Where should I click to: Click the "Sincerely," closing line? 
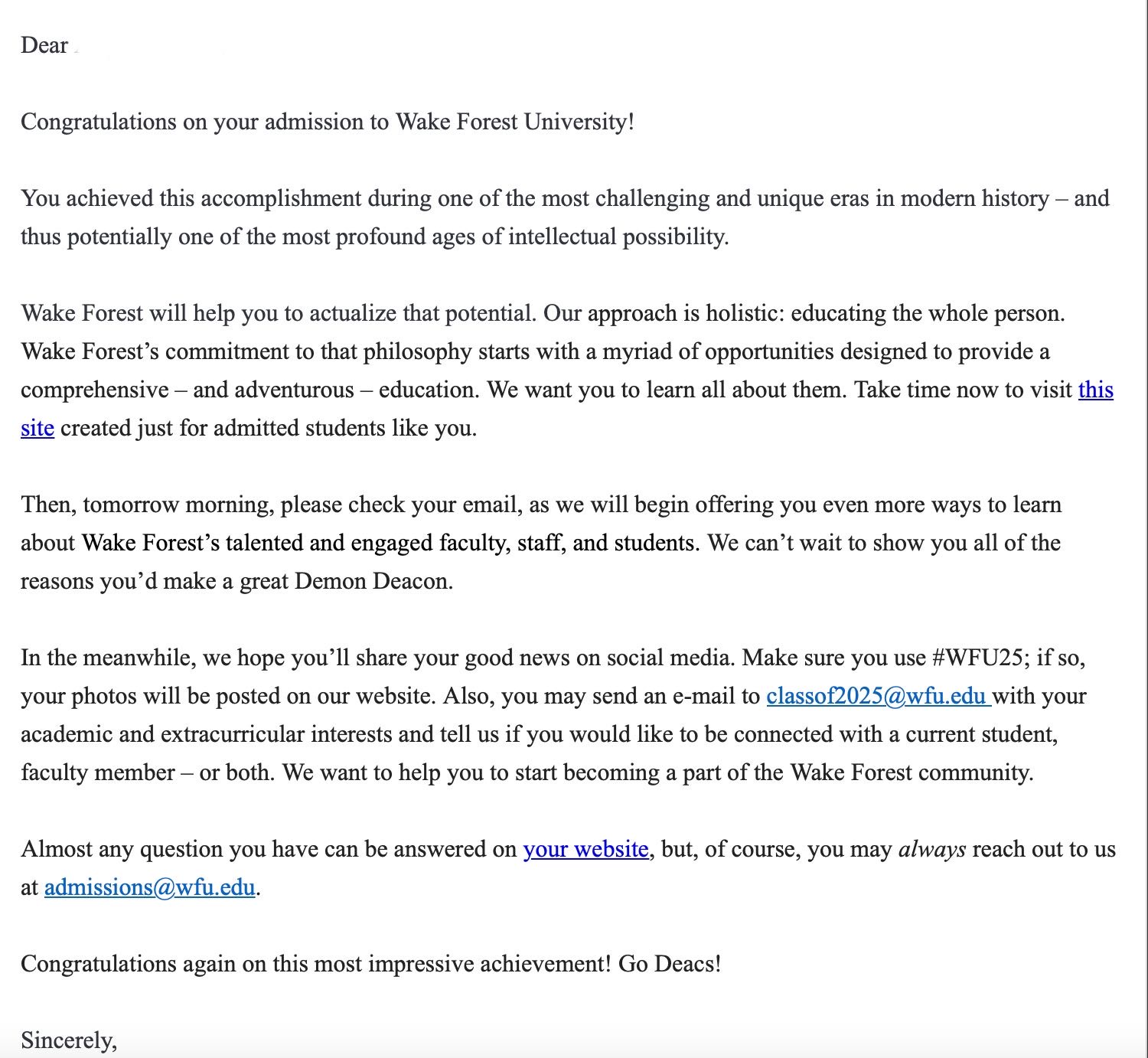coord(69,1040)
